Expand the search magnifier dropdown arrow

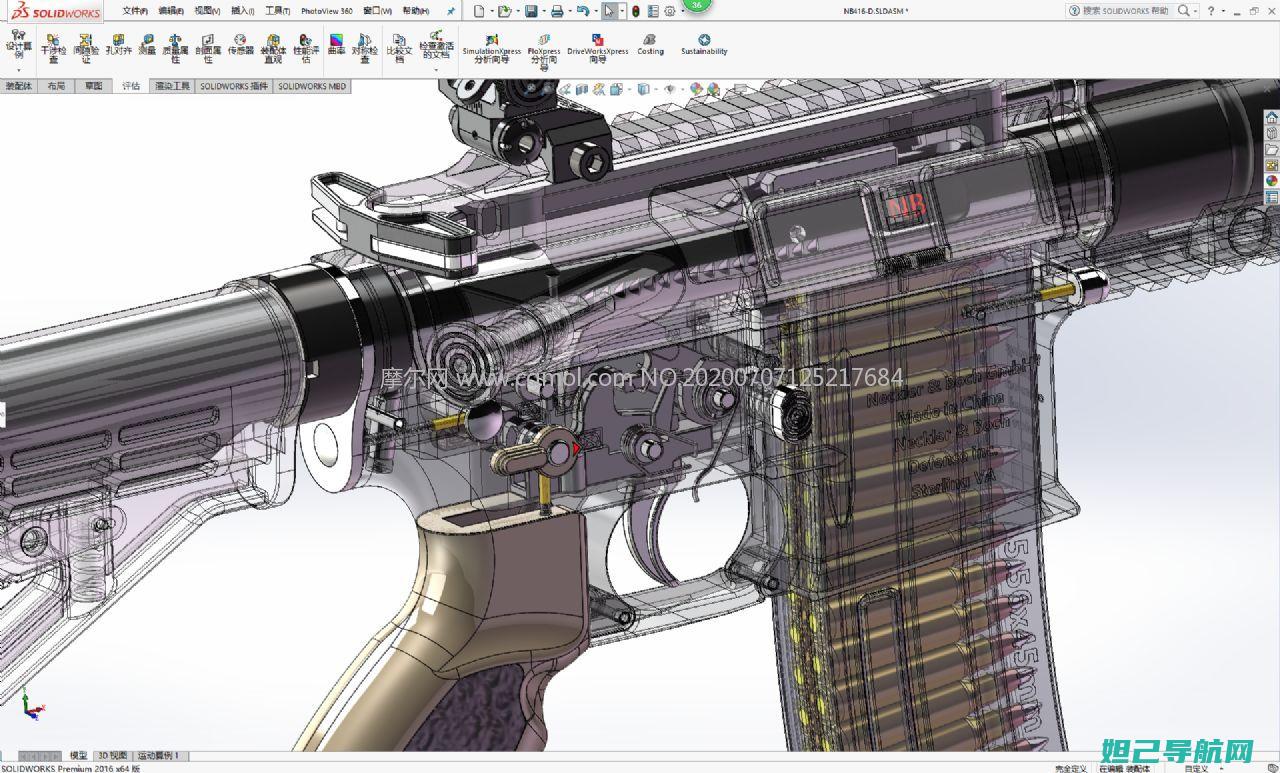coord(1196,11)
